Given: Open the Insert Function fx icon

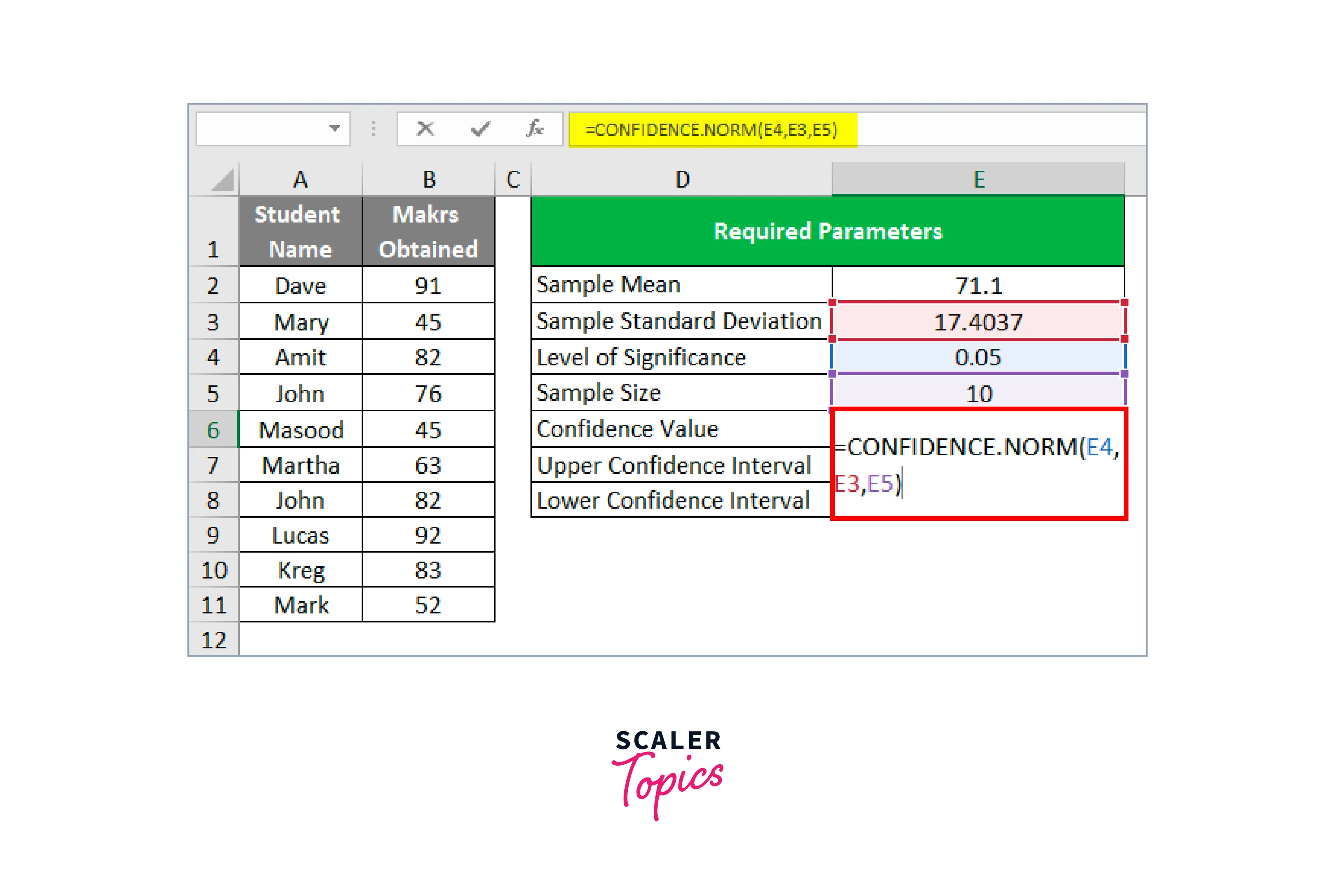Looking at the screenshot, I should (x=534, y=129).
